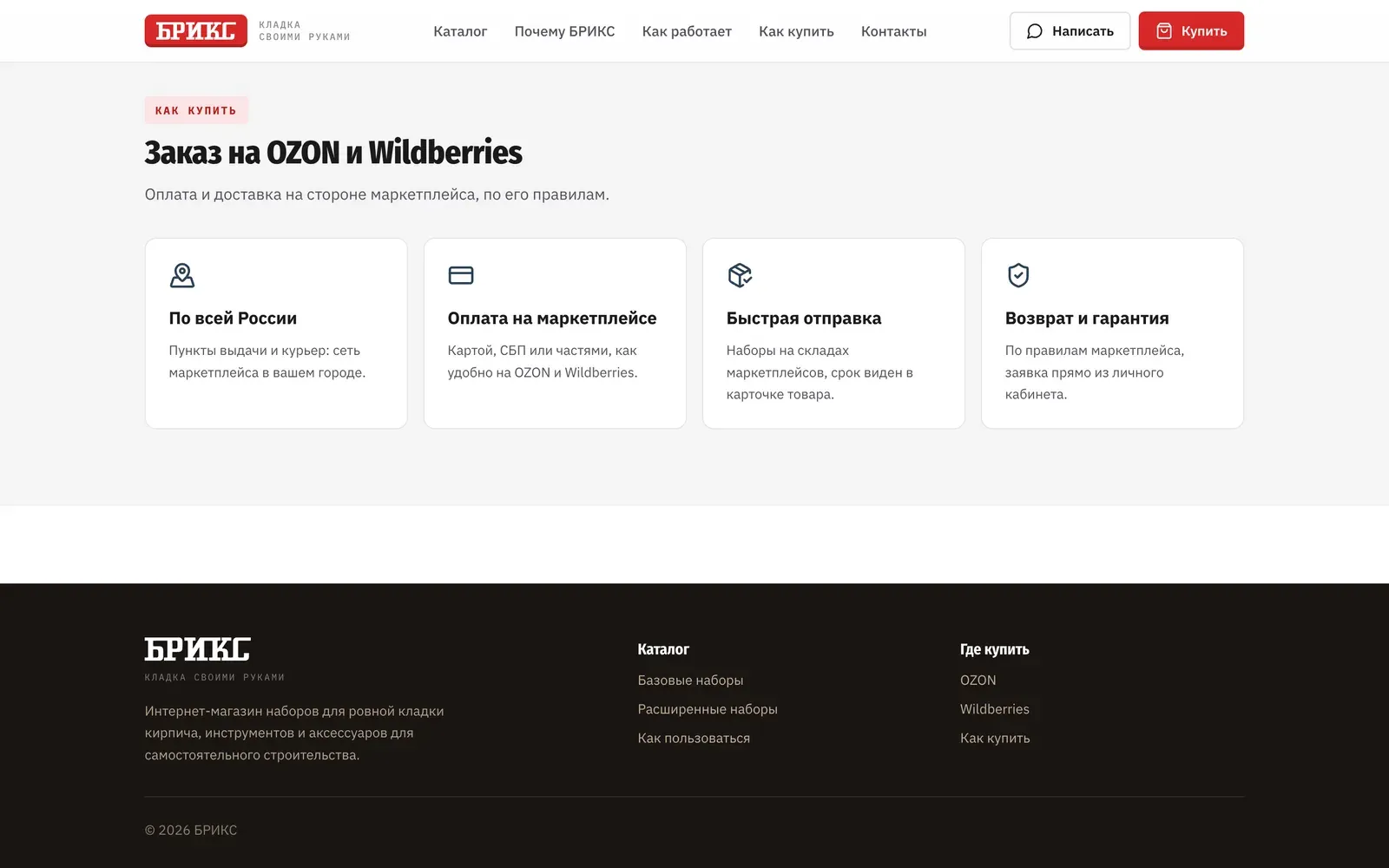Click subtitle Оплата и доставка на стороне маркетплейса
The height and width of the screenshot is (868, 1389).
pyautogui.click(x=377, y=194)
